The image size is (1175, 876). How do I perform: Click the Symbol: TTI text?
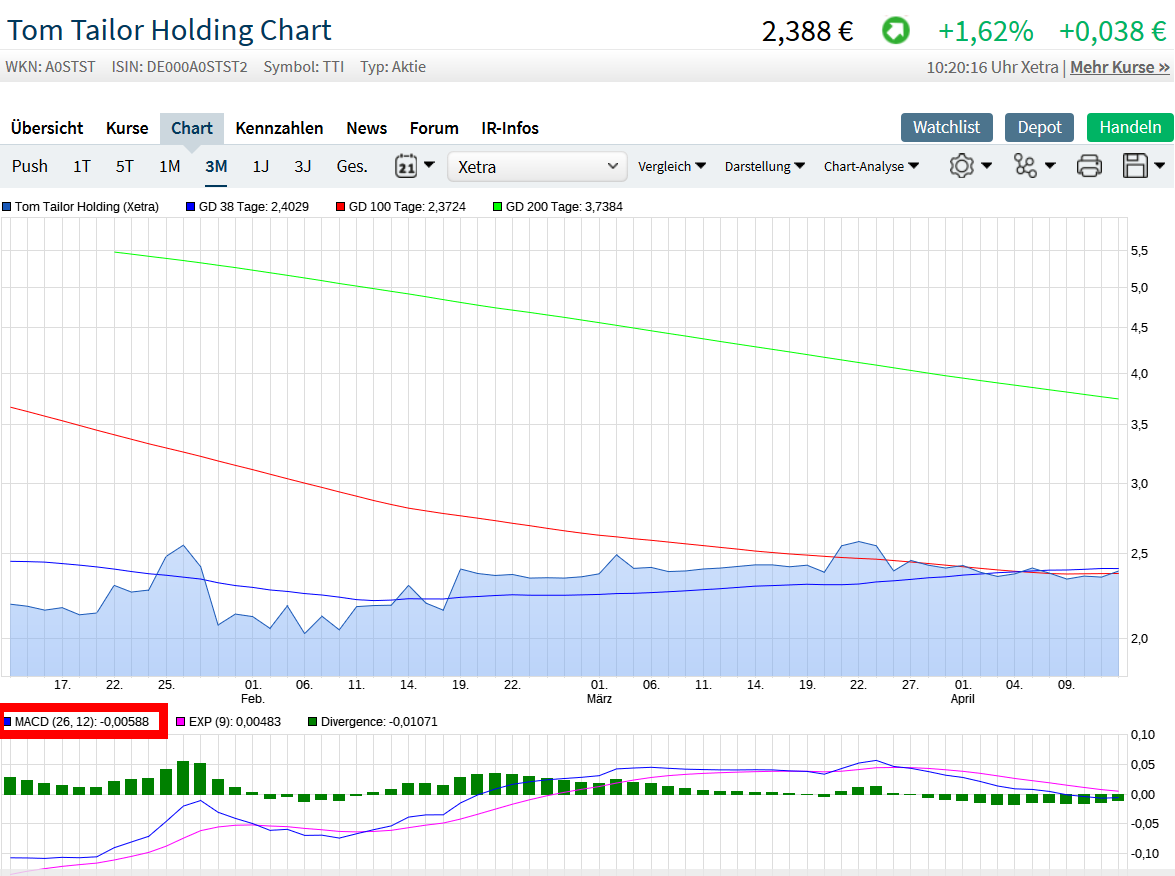click(x=303, y=67)
